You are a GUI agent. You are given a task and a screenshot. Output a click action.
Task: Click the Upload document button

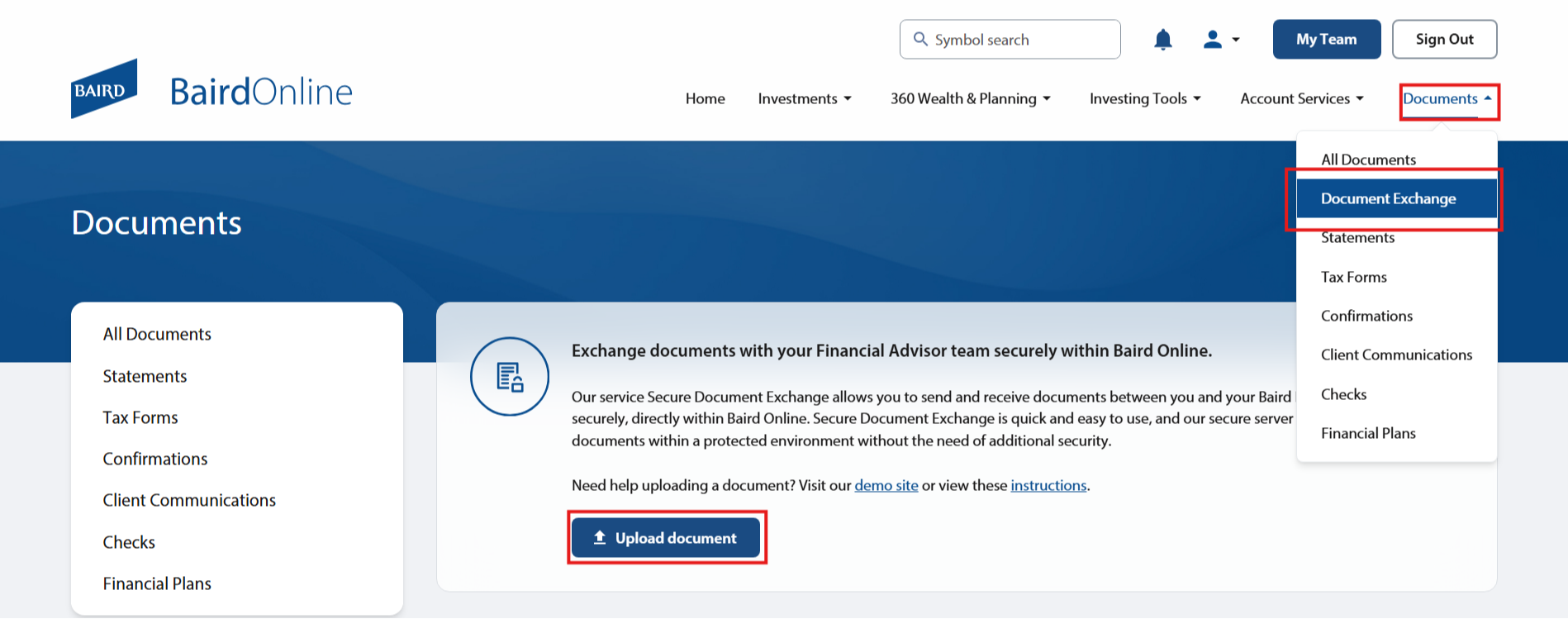[666, 538]
